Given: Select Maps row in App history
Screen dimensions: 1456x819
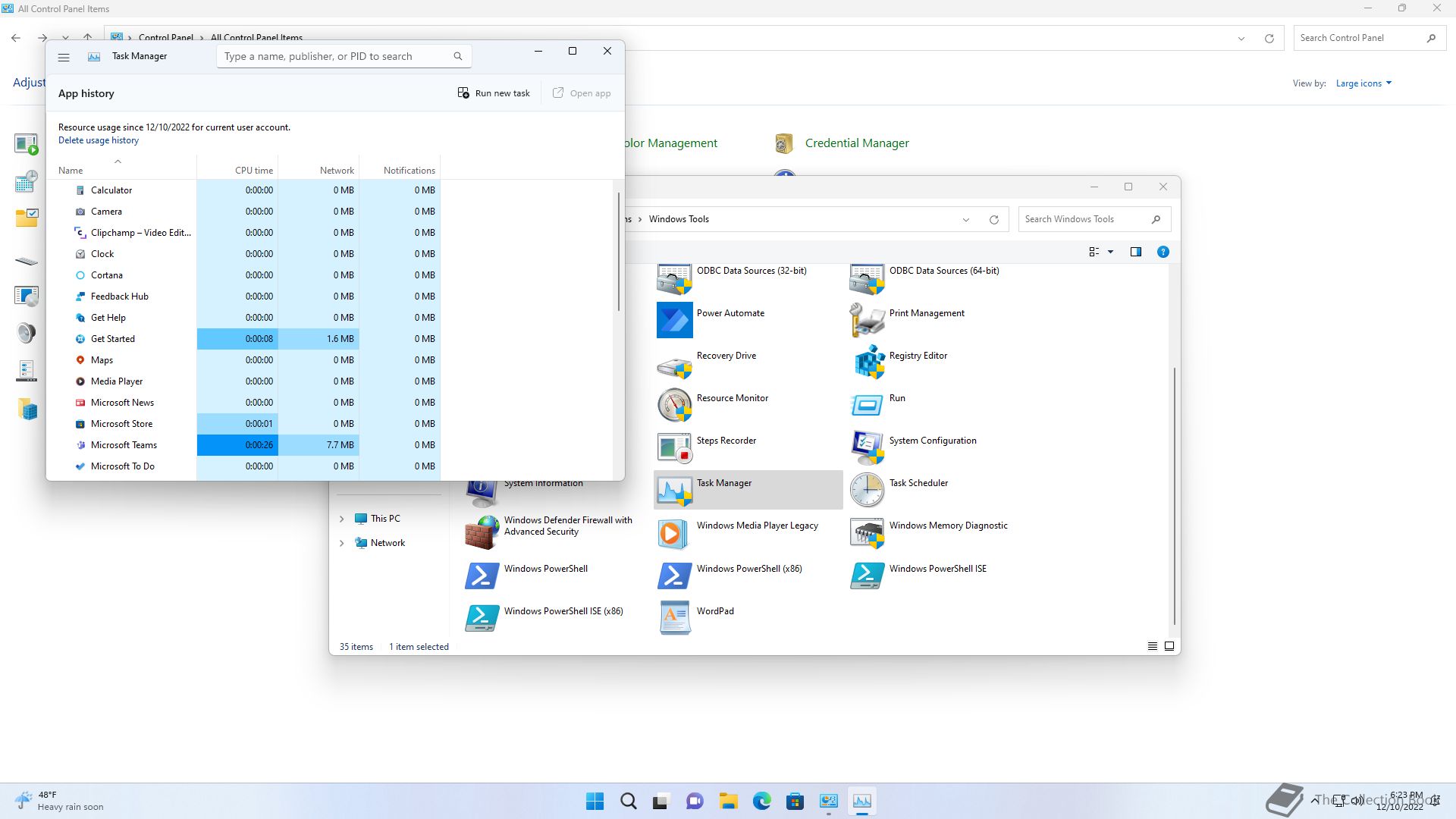Looking at the screenshot, I should point(244,360).
